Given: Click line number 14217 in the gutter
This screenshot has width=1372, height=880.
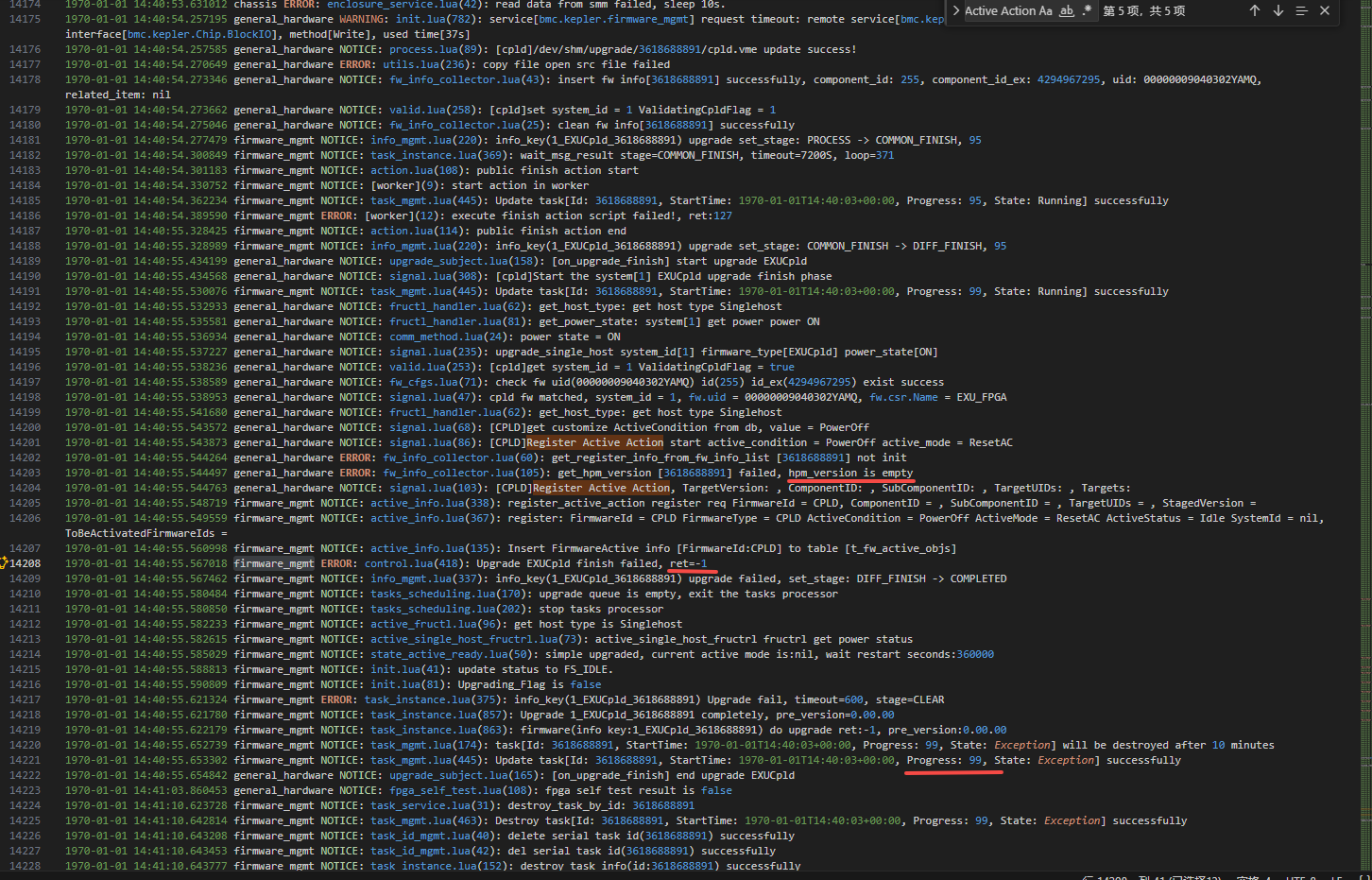Looking at the screenshot, I should point(25,699).
